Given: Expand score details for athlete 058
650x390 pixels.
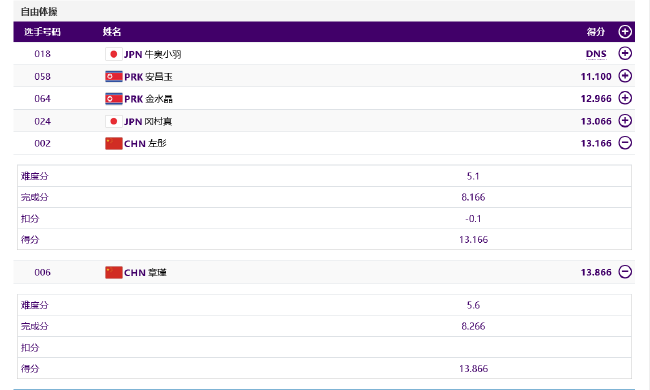Looking at the screenshot, I should [625, 76].
